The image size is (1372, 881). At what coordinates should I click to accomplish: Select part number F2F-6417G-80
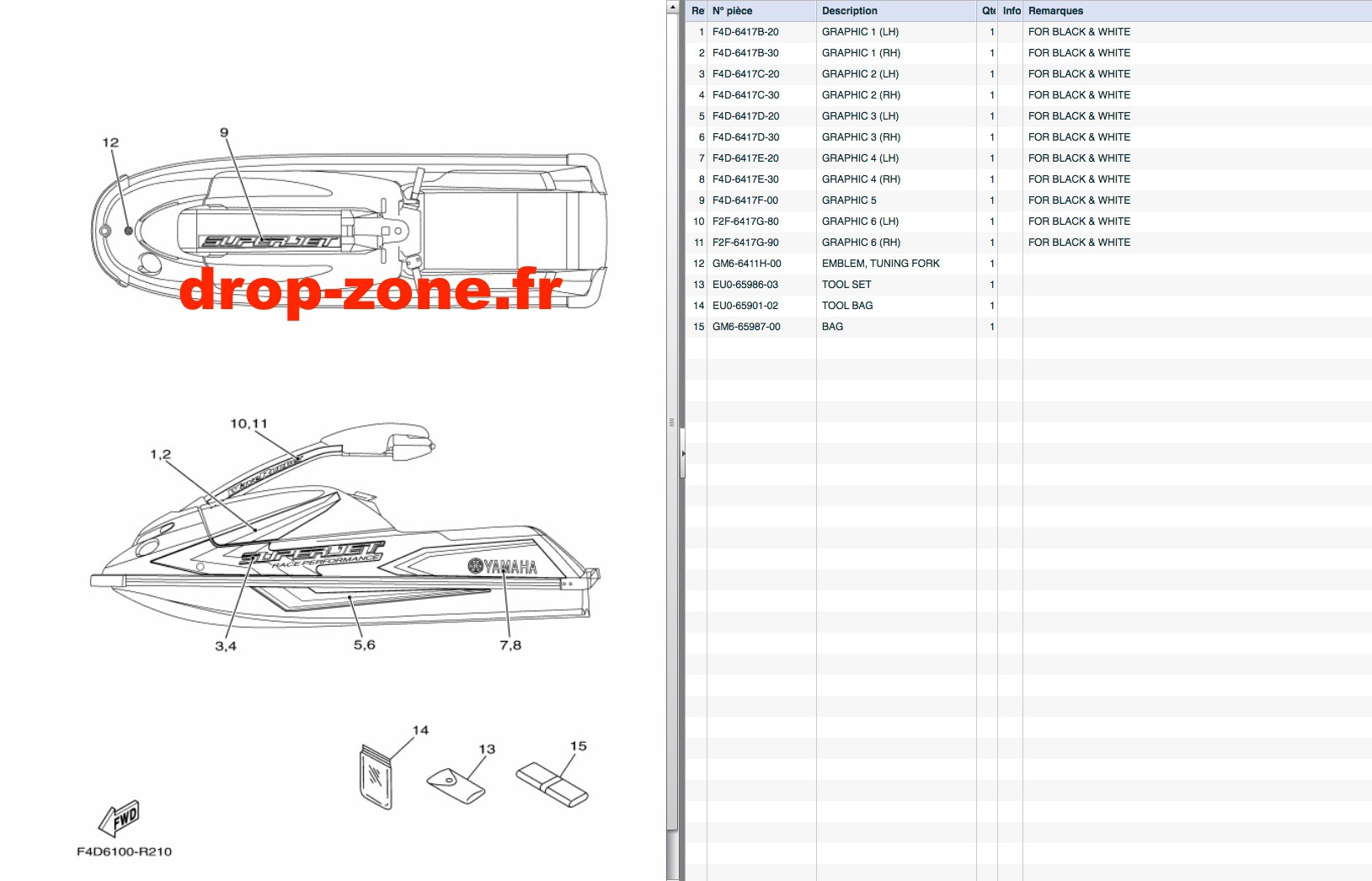click(745, 222)
